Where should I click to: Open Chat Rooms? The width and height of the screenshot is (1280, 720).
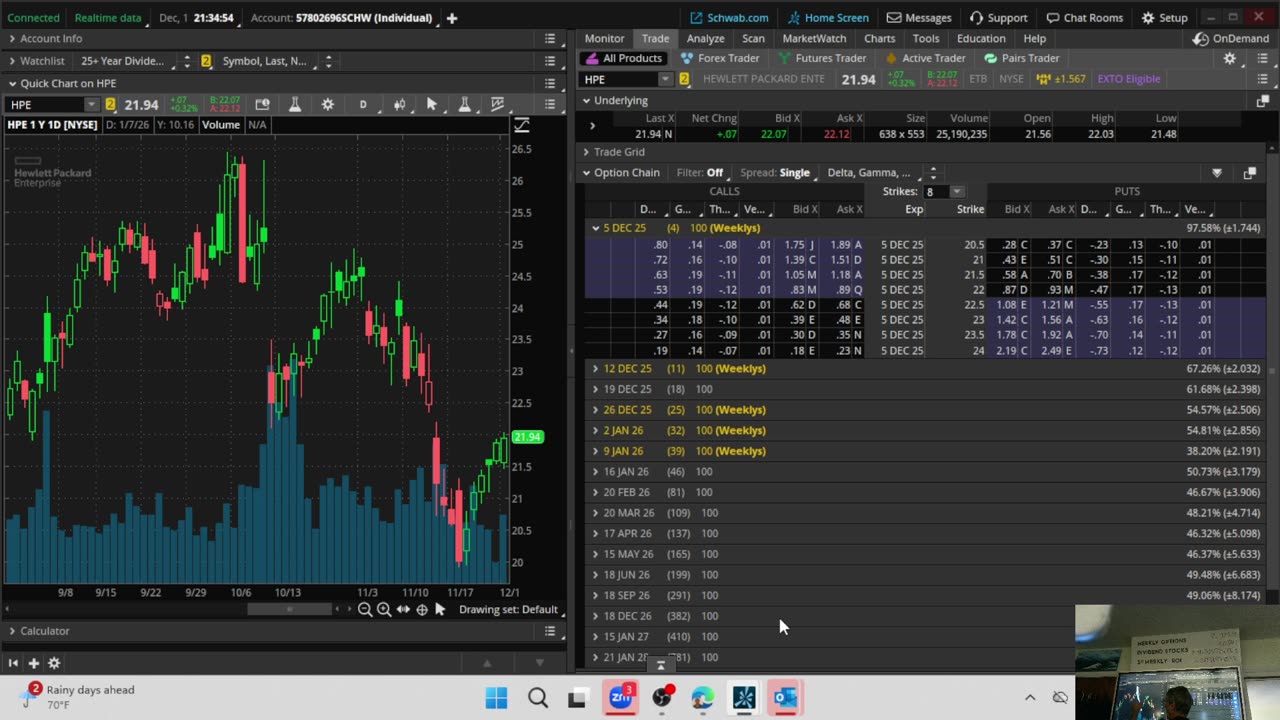[1087, 18]
